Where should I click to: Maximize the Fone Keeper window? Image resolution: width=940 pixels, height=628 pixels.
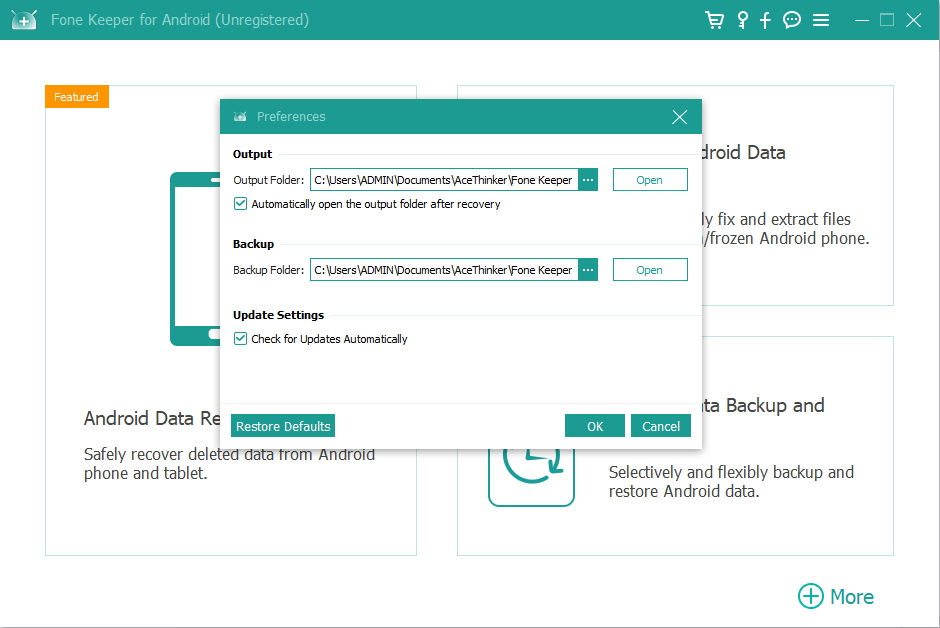pos(887,20)
